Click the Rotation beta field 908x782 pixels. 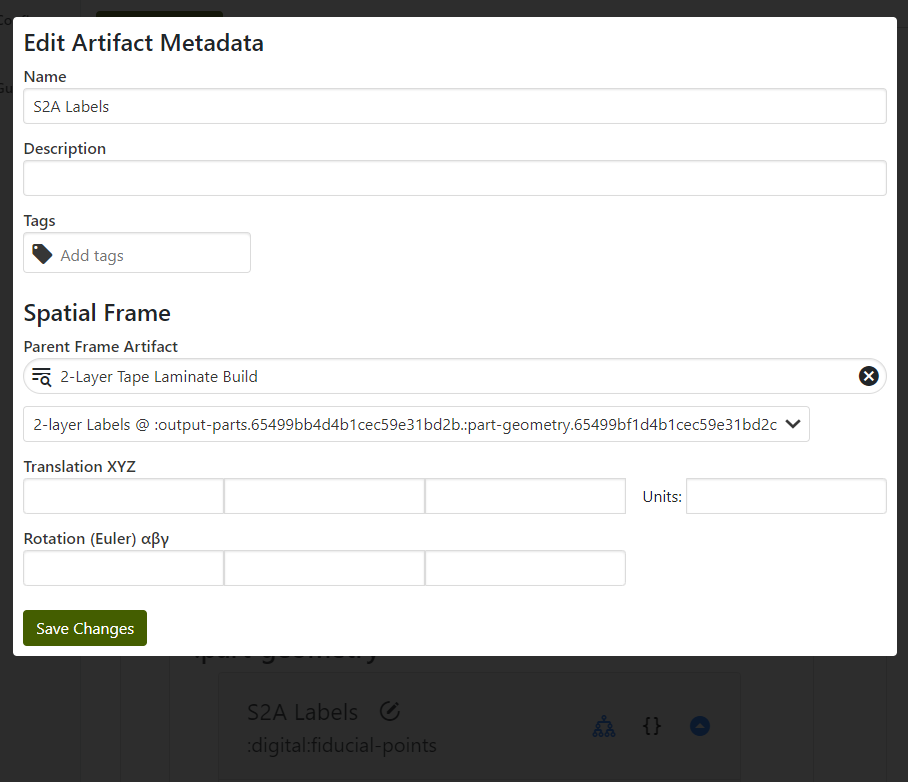[324, 568]
